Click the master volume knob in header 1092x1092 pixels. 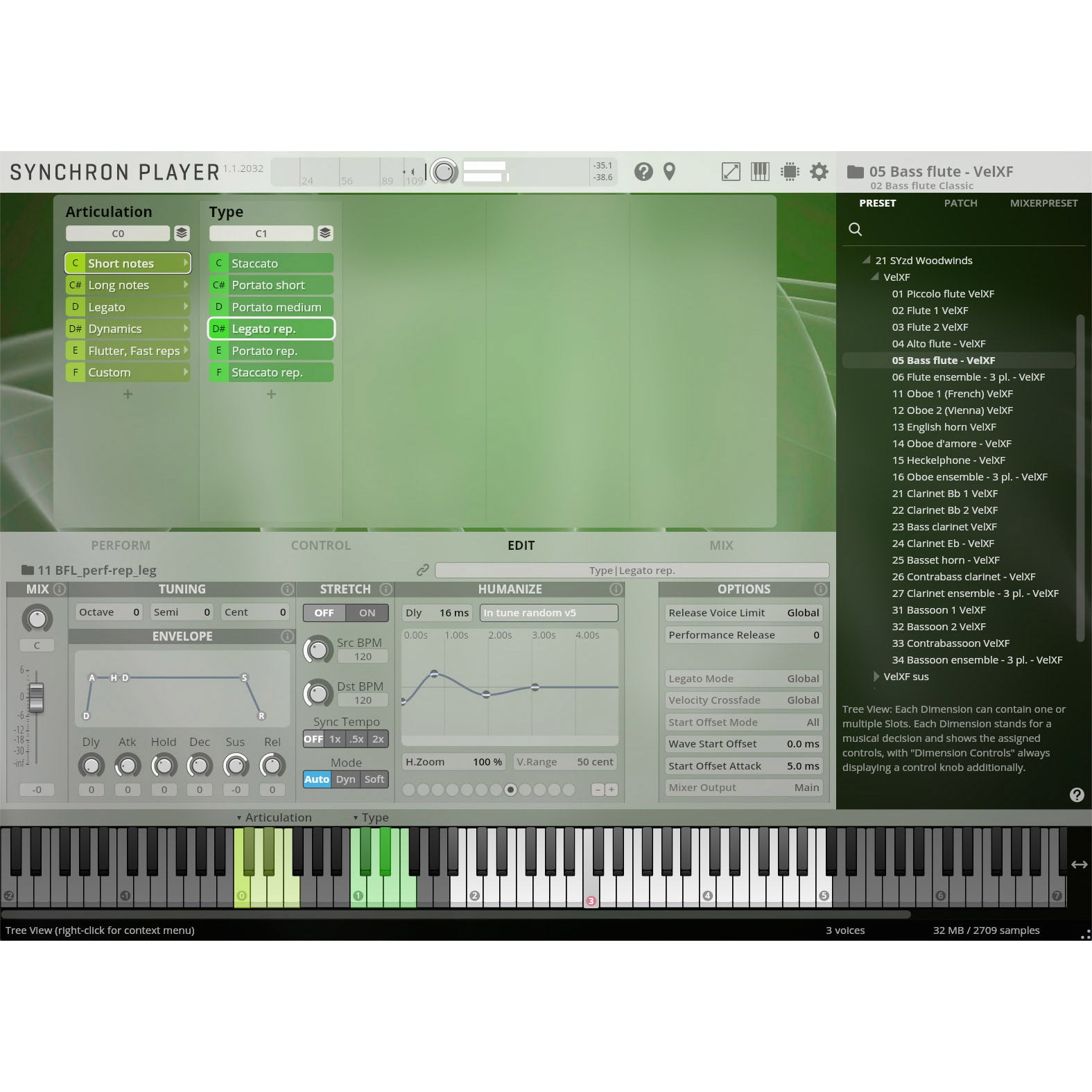tap(444, 171)
